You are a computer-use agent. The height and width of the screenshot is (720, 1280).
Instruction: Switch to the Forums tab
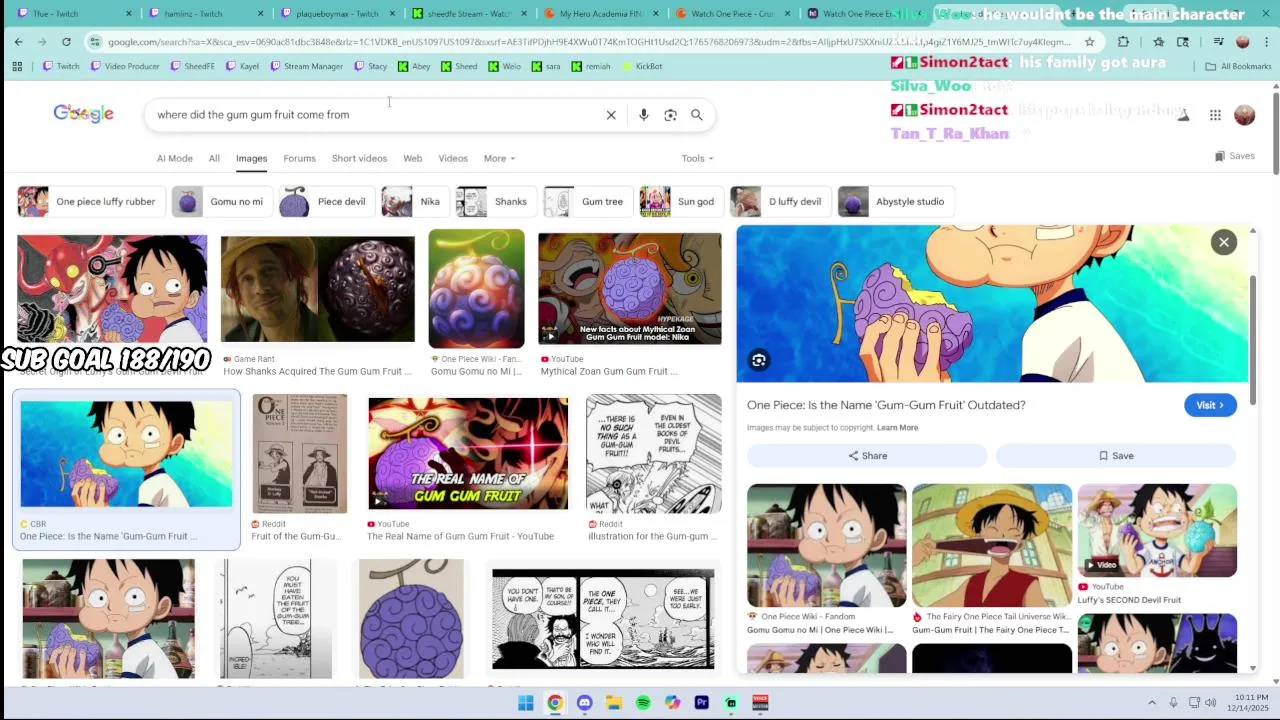click(x=299, y=158)
